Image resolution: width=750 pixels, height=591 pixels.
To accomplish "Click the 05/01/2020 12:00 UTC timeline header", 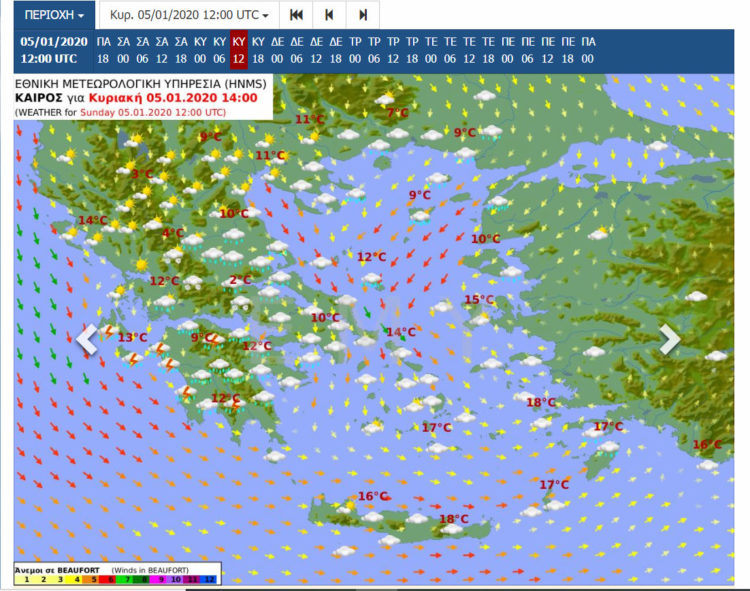I will coord(54,50).
